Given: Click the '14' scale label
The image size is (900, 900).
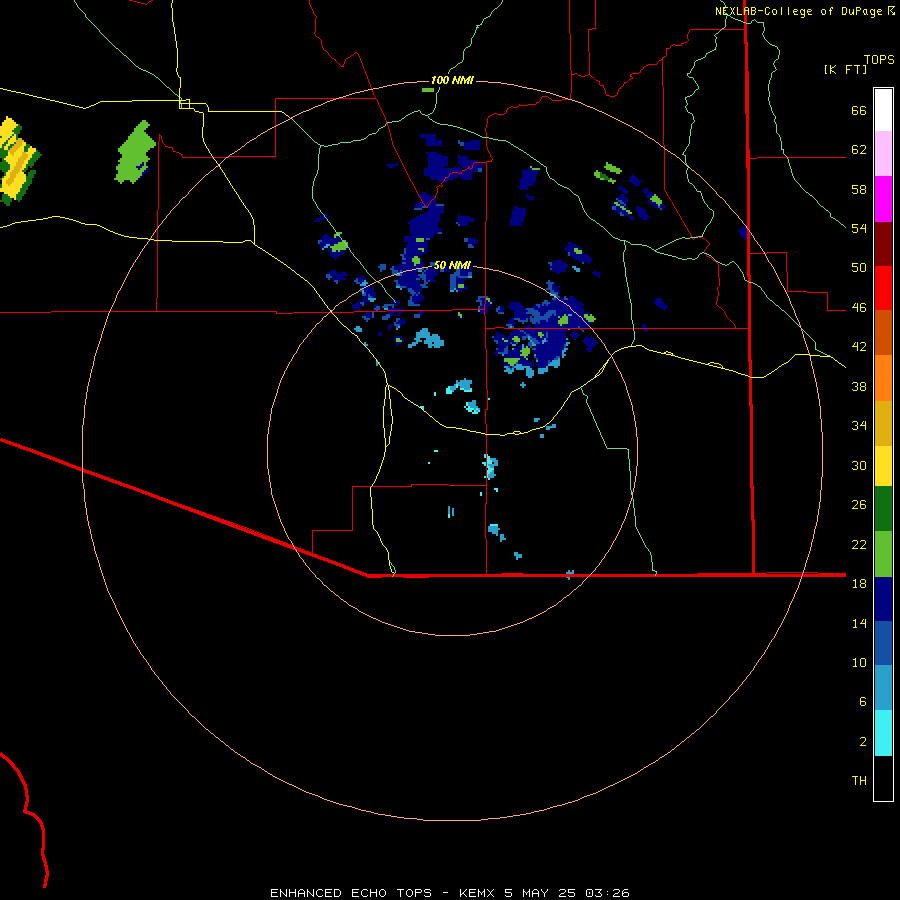Looking at the screenshot, I should click(859, 623).
